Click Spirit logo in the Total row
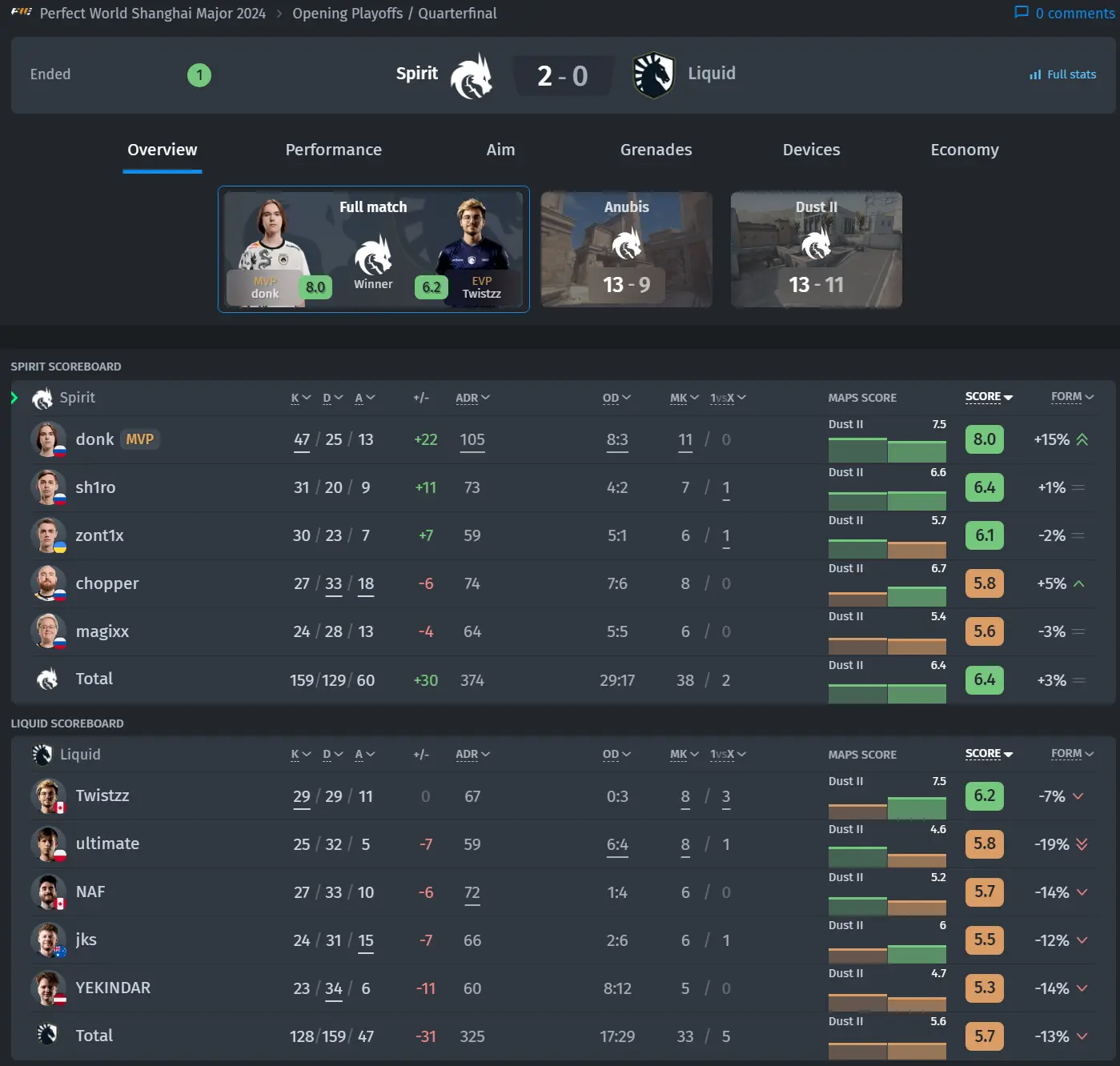Viewport: 1120px width, 1066px height. [47, 679]
